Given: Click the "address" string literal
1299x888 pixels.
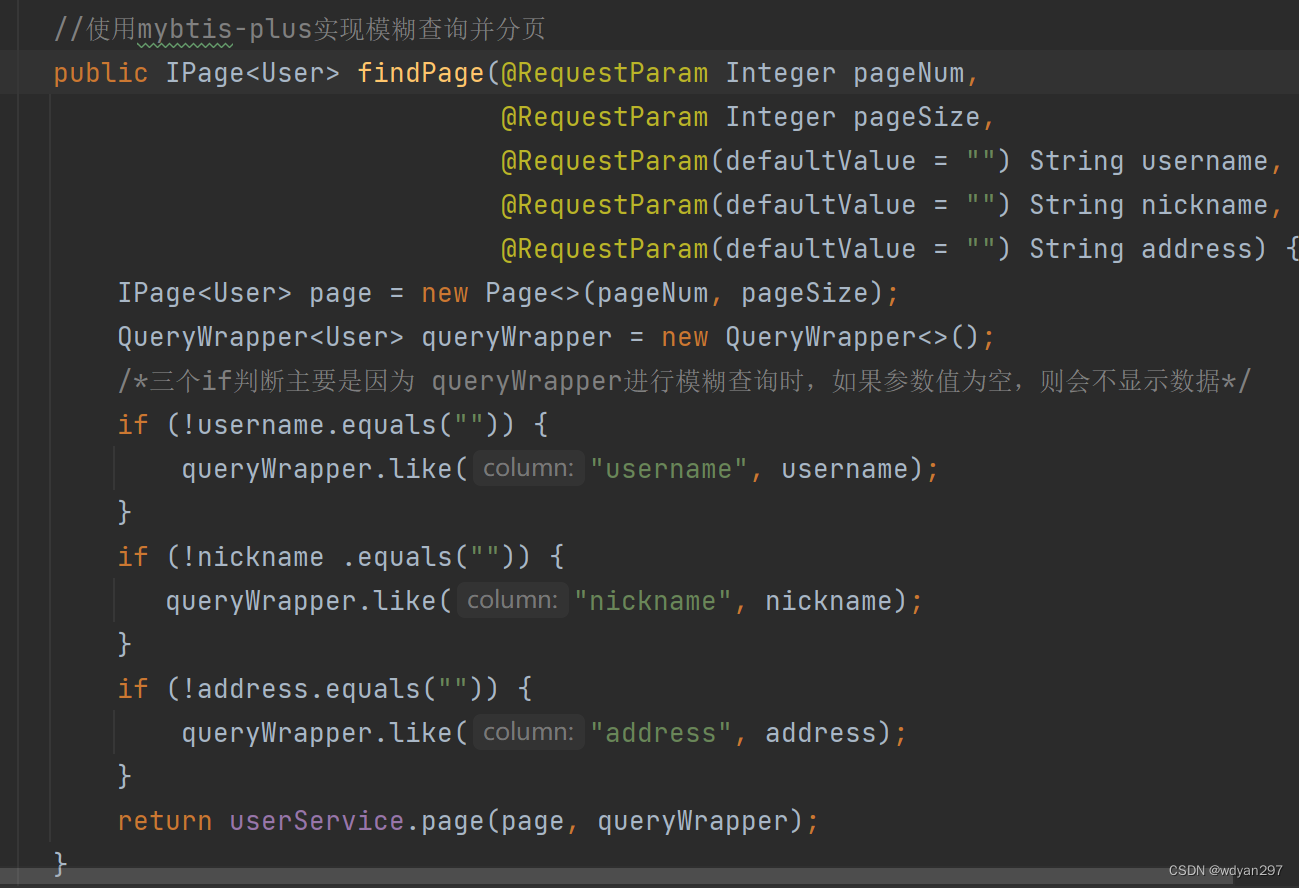Looking at the screenshot, I should point(661,733).
